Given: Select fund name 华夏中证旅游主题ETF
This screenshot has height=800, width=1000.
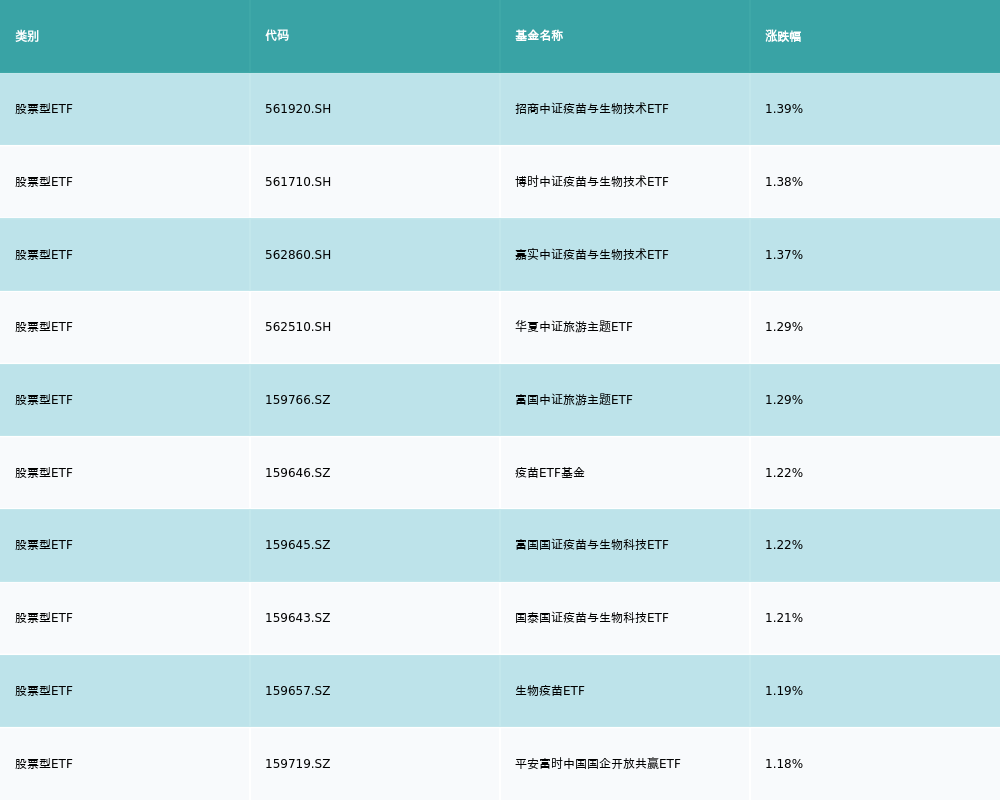Looking at the screenshot, I should coord(574,327).
